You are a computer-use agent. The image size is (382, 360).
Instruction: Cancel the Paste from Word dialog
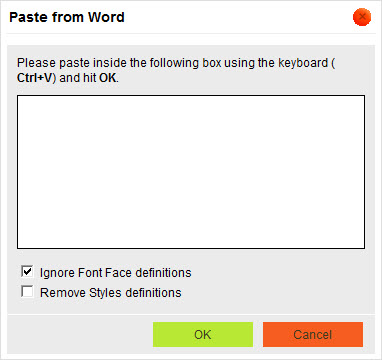tap(313, 334)
